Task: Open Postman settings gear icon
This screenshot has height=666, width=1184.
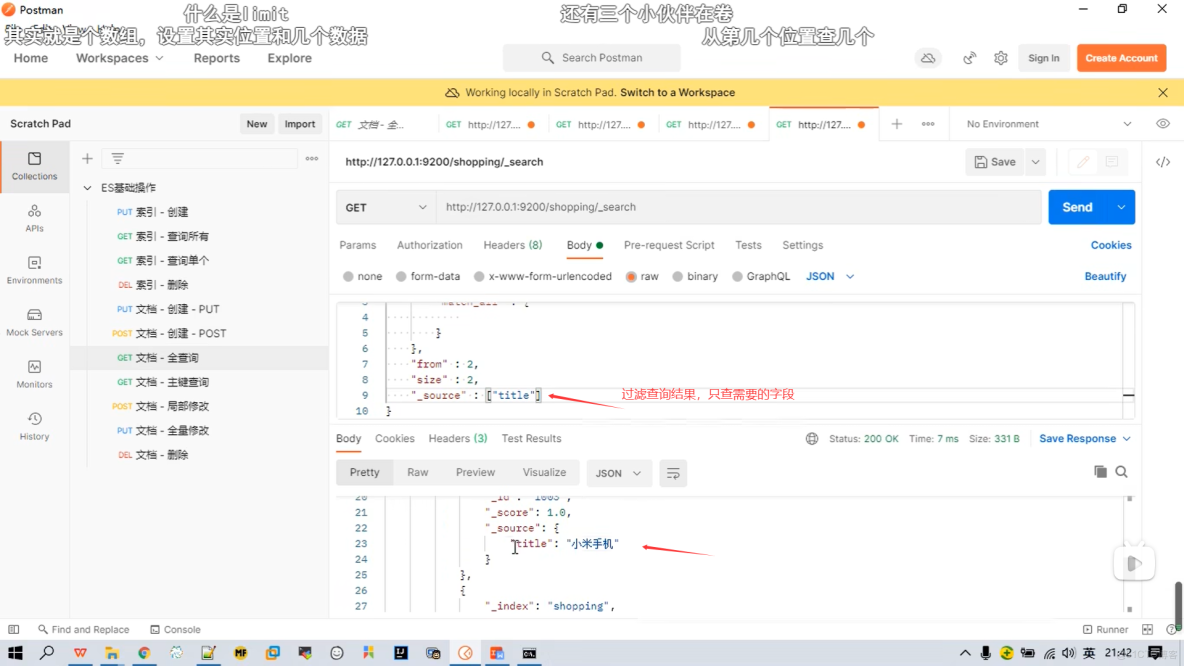Action: coord(1001,58)
